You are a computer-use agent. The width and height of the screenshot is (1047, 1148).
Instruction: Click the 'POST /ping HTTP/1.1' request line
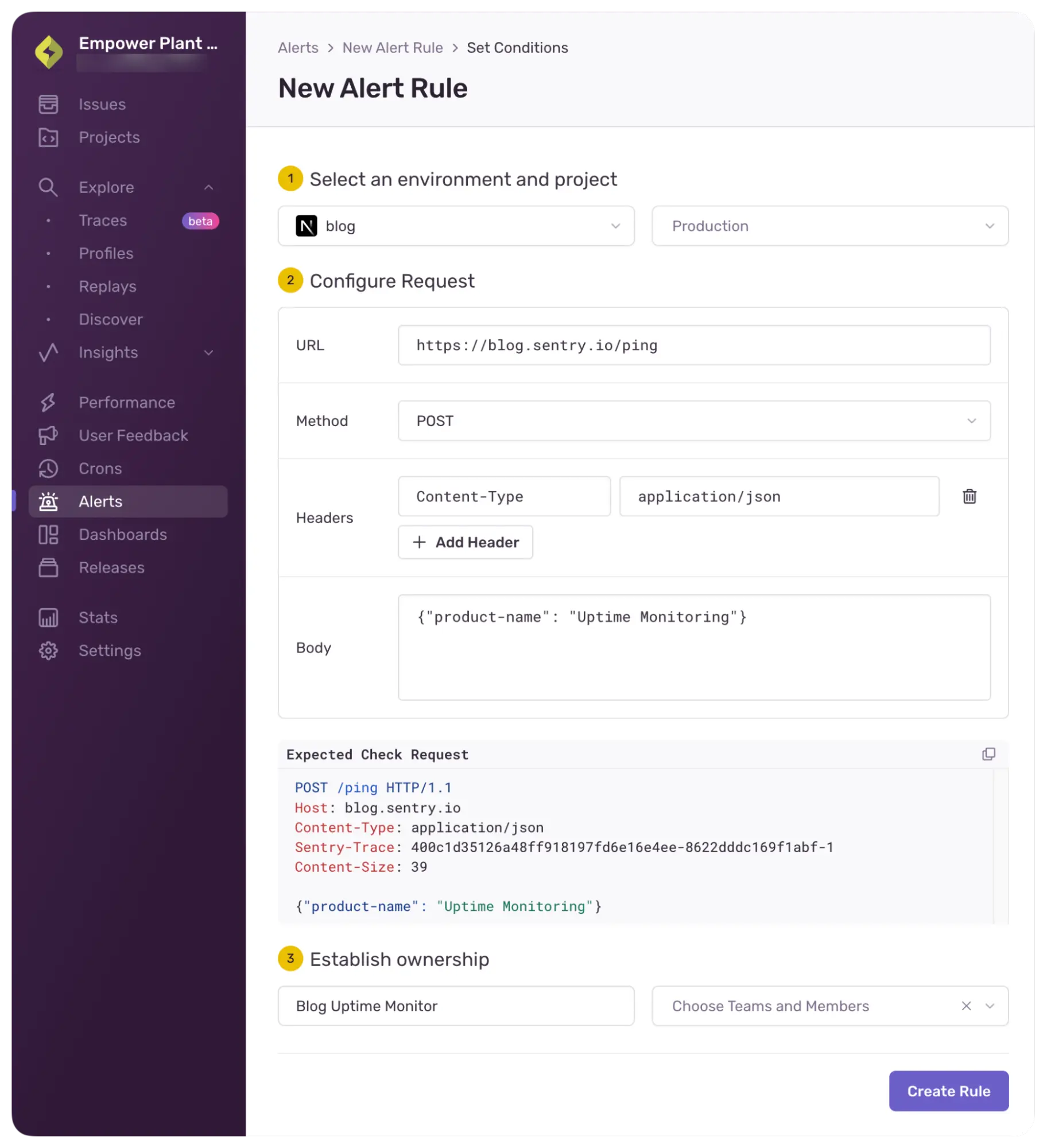tap(373, 787)
